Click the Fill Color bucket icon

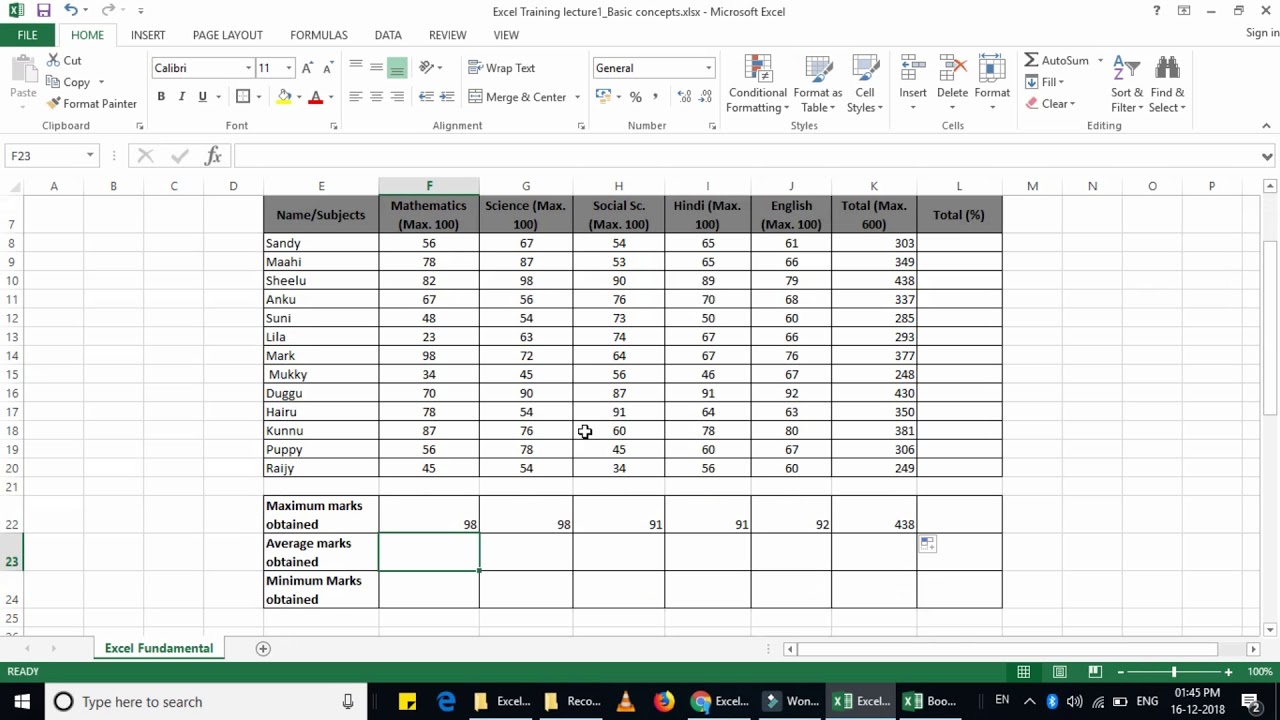click(x=285, y=97)
